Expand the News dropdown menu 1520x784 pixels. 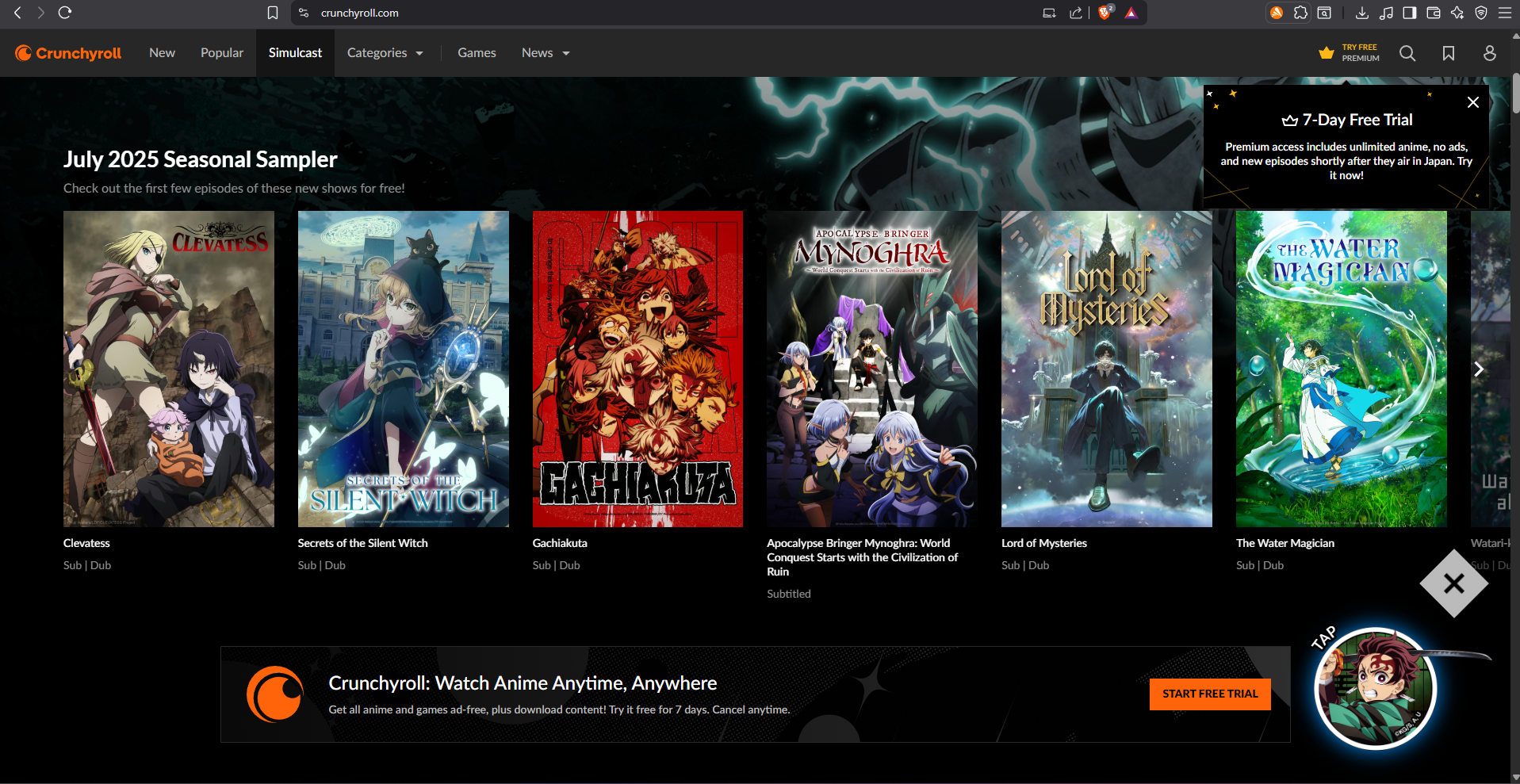point(546,53)
